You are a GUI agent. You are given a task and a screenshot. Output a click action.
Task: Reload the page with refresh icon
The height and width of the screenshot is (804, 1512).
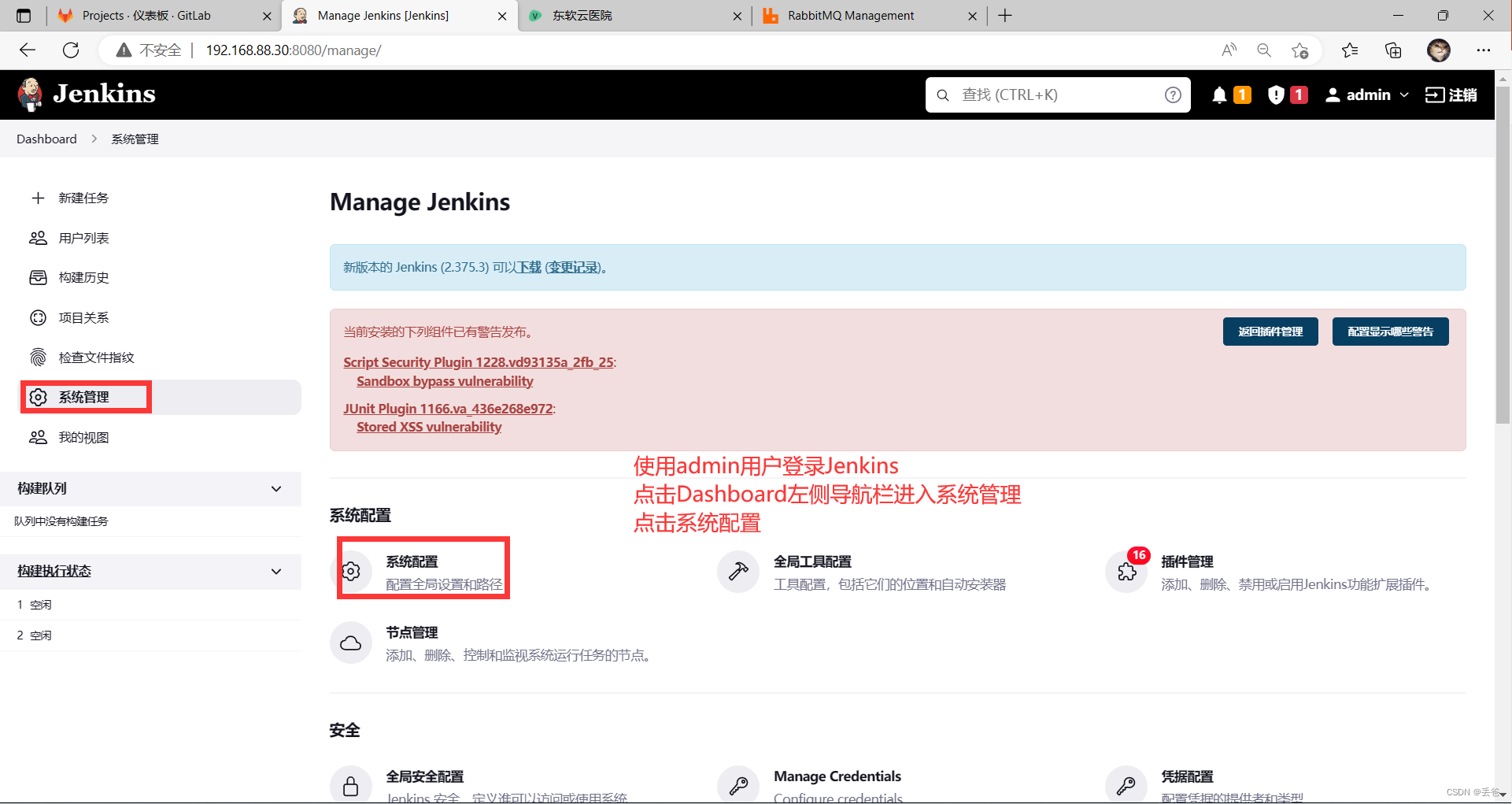point(71,50)
